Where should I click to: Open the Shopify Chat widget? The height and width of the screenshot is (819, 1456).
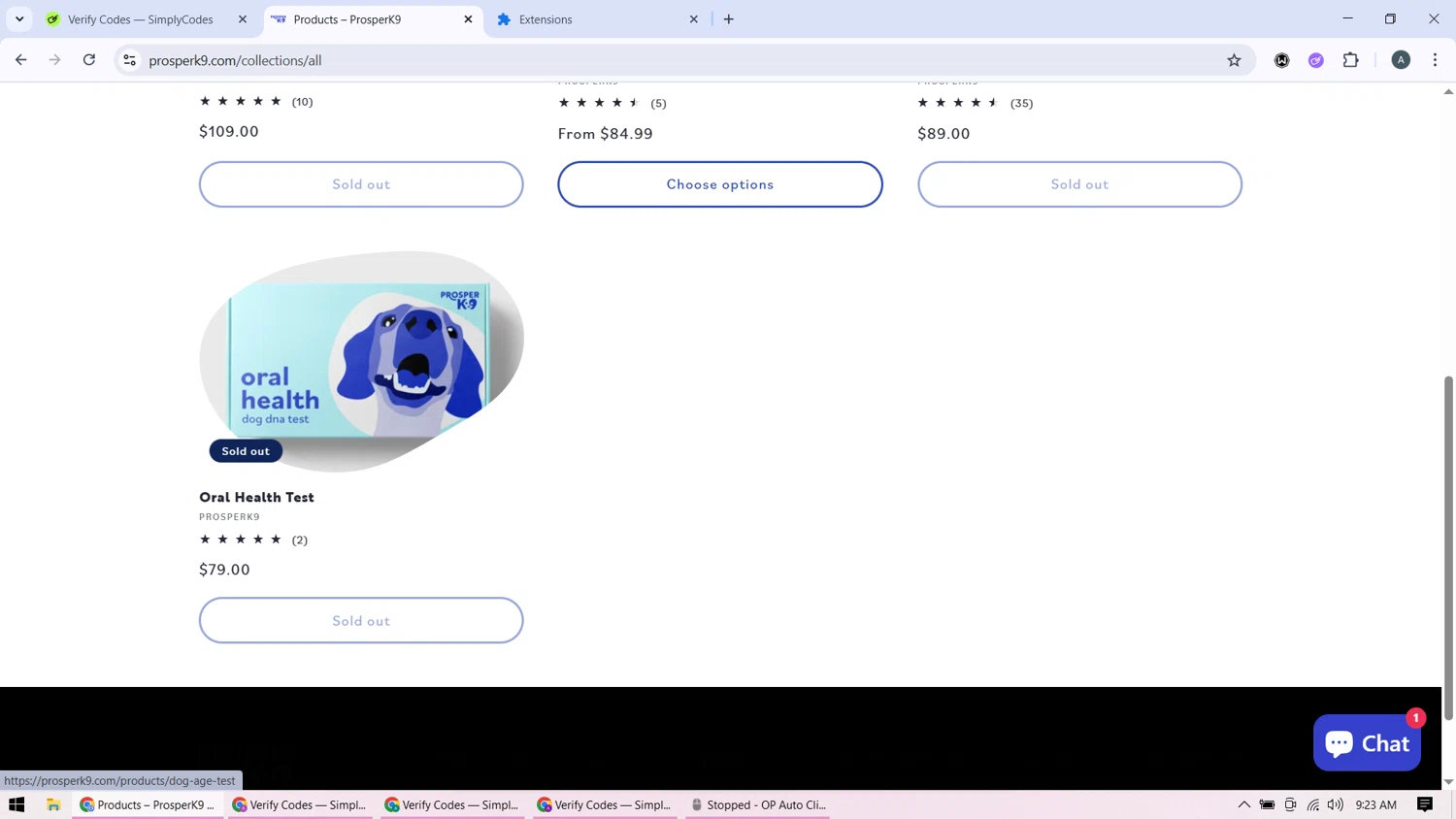1367,743
